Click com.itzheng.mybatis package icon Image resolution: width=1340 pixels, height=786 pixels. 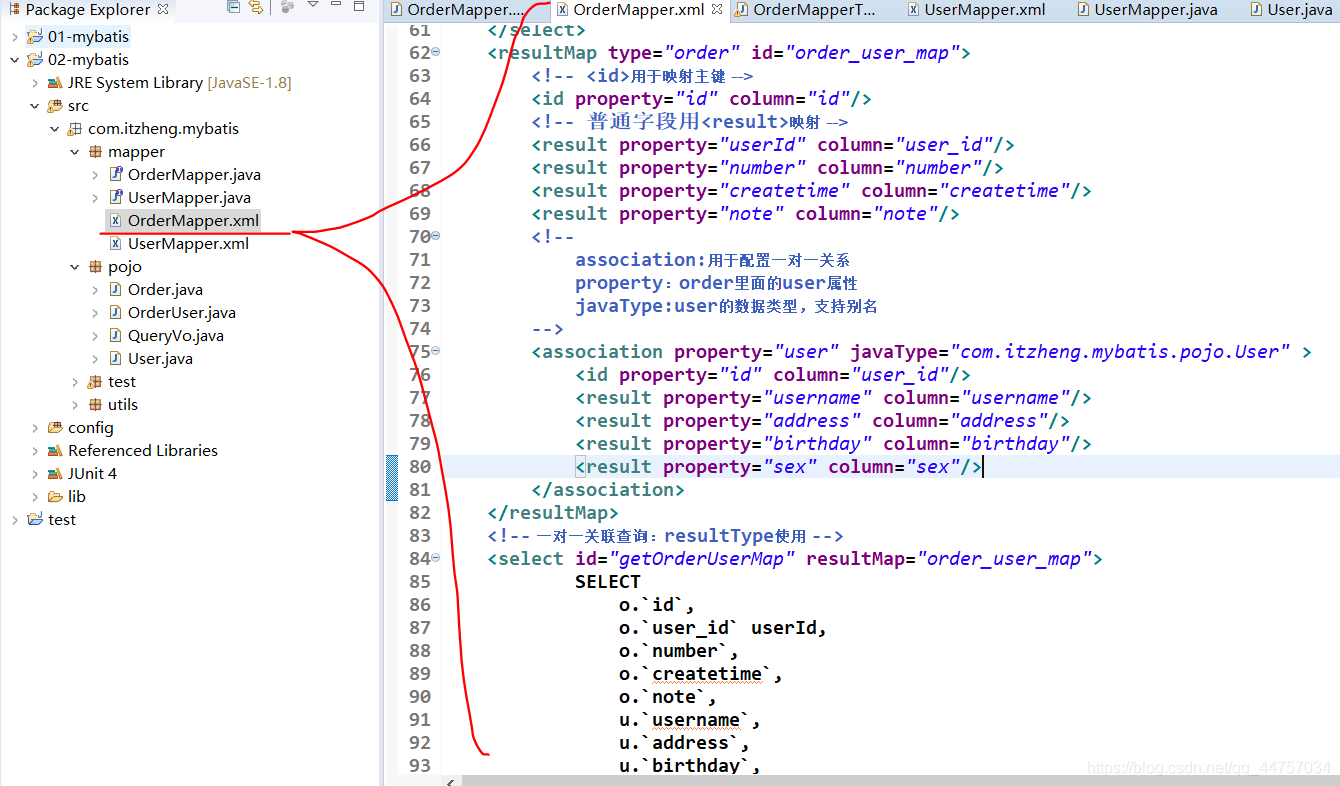[75, 129]
